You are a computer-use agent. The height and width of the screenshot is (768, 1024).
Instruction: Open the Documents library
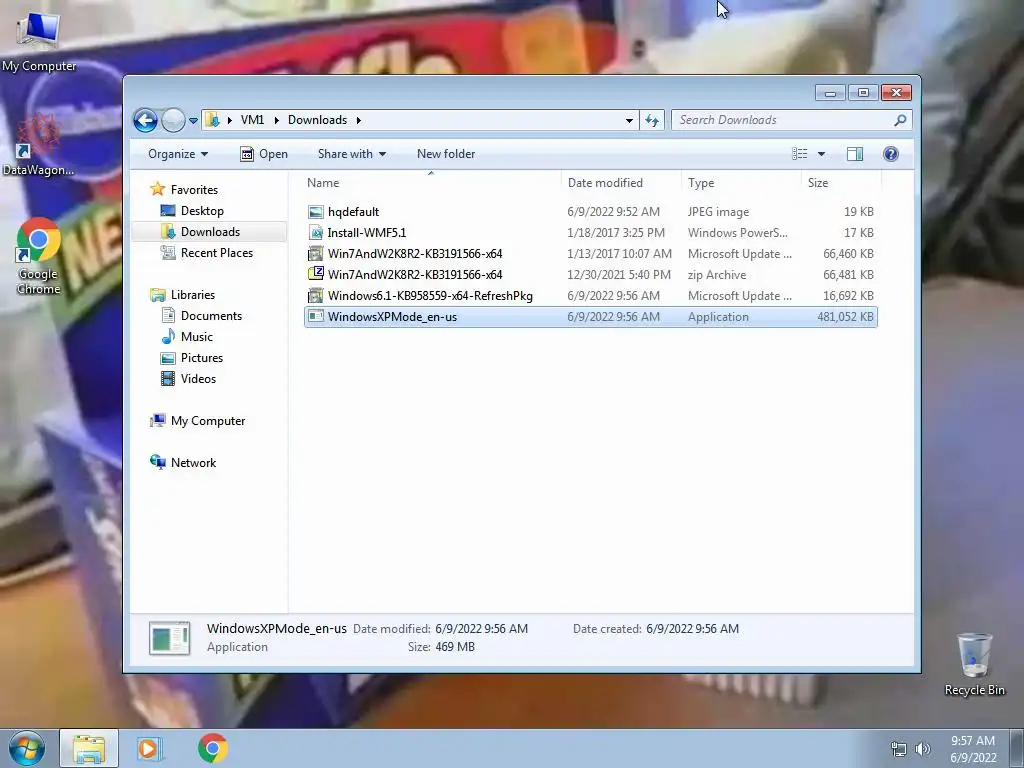pyautogui.click(x=211, y=316)
